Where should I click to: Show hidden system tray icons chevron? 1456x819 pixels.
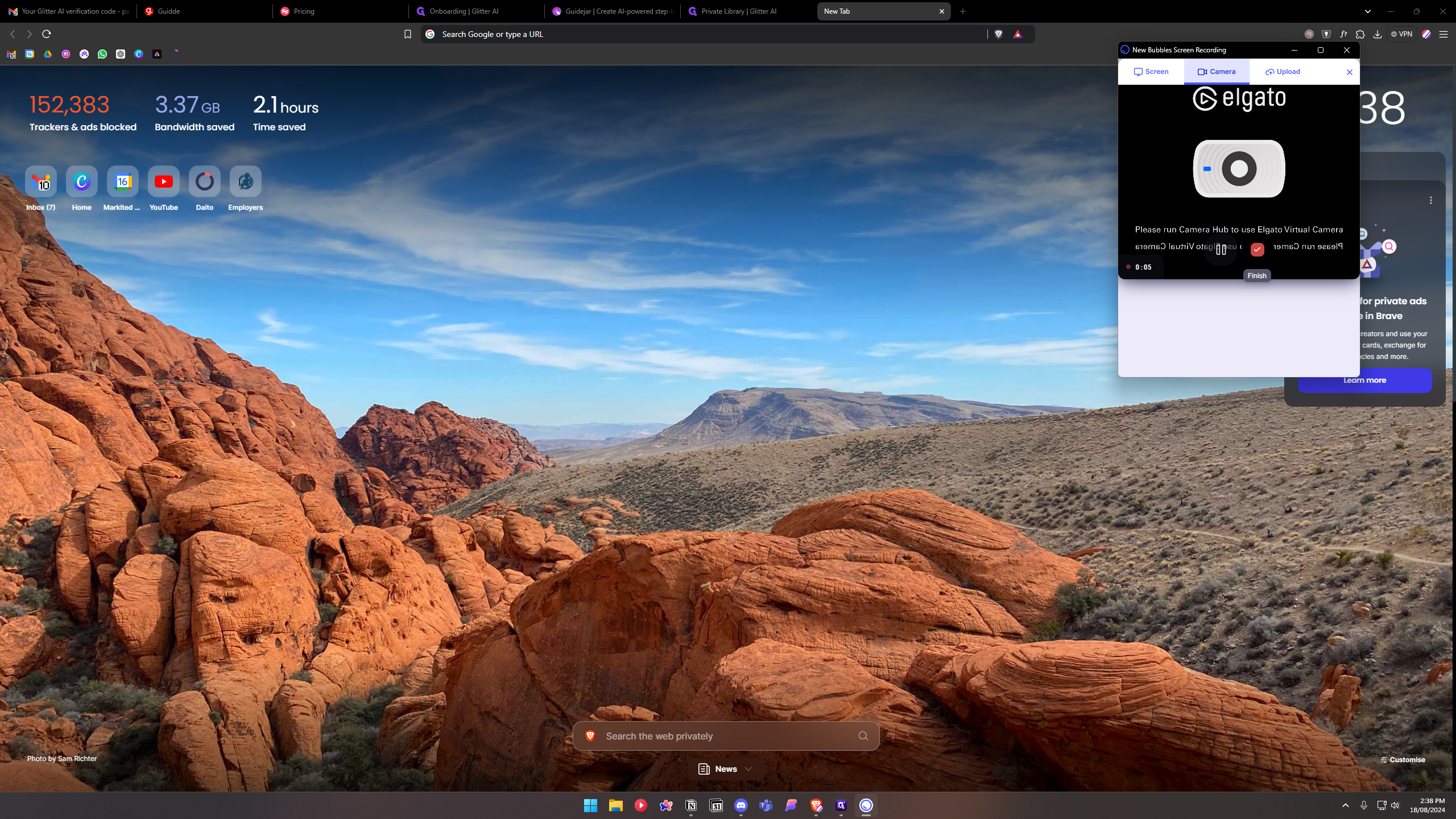pos(1345,805)
